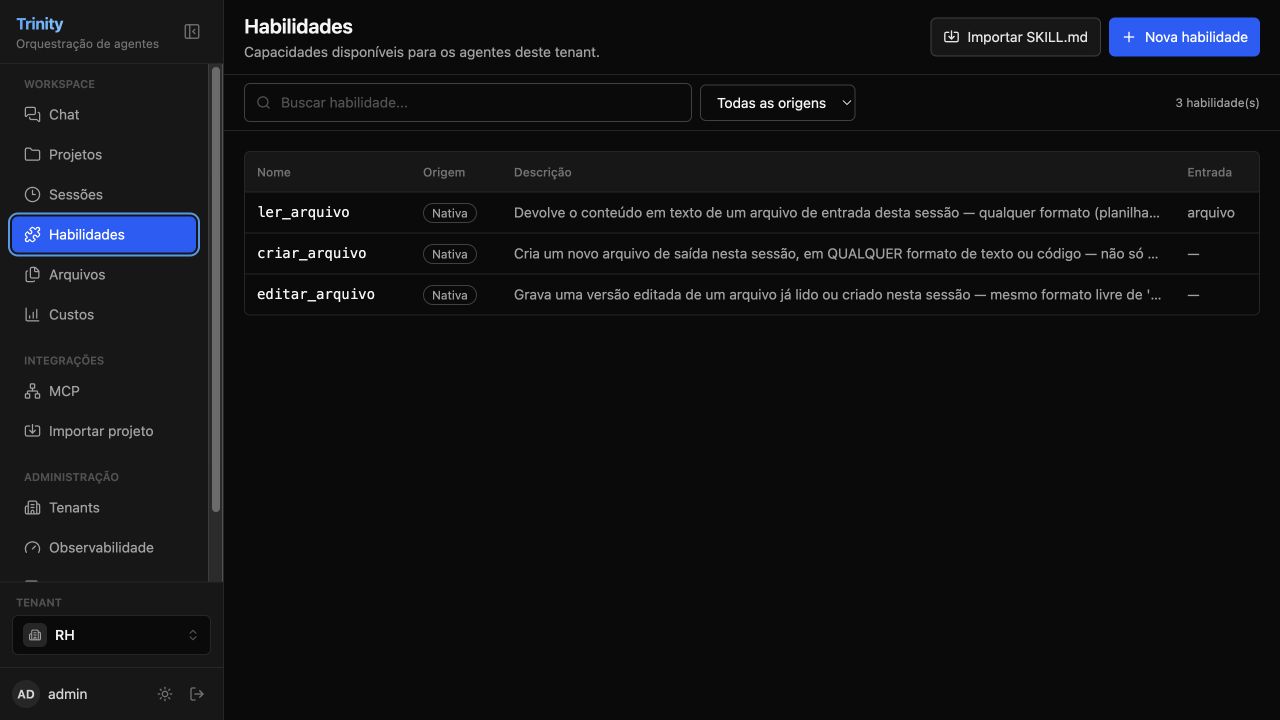Open the Todas as origens dropdown
1280x720 pixels.
coord(777,102)
